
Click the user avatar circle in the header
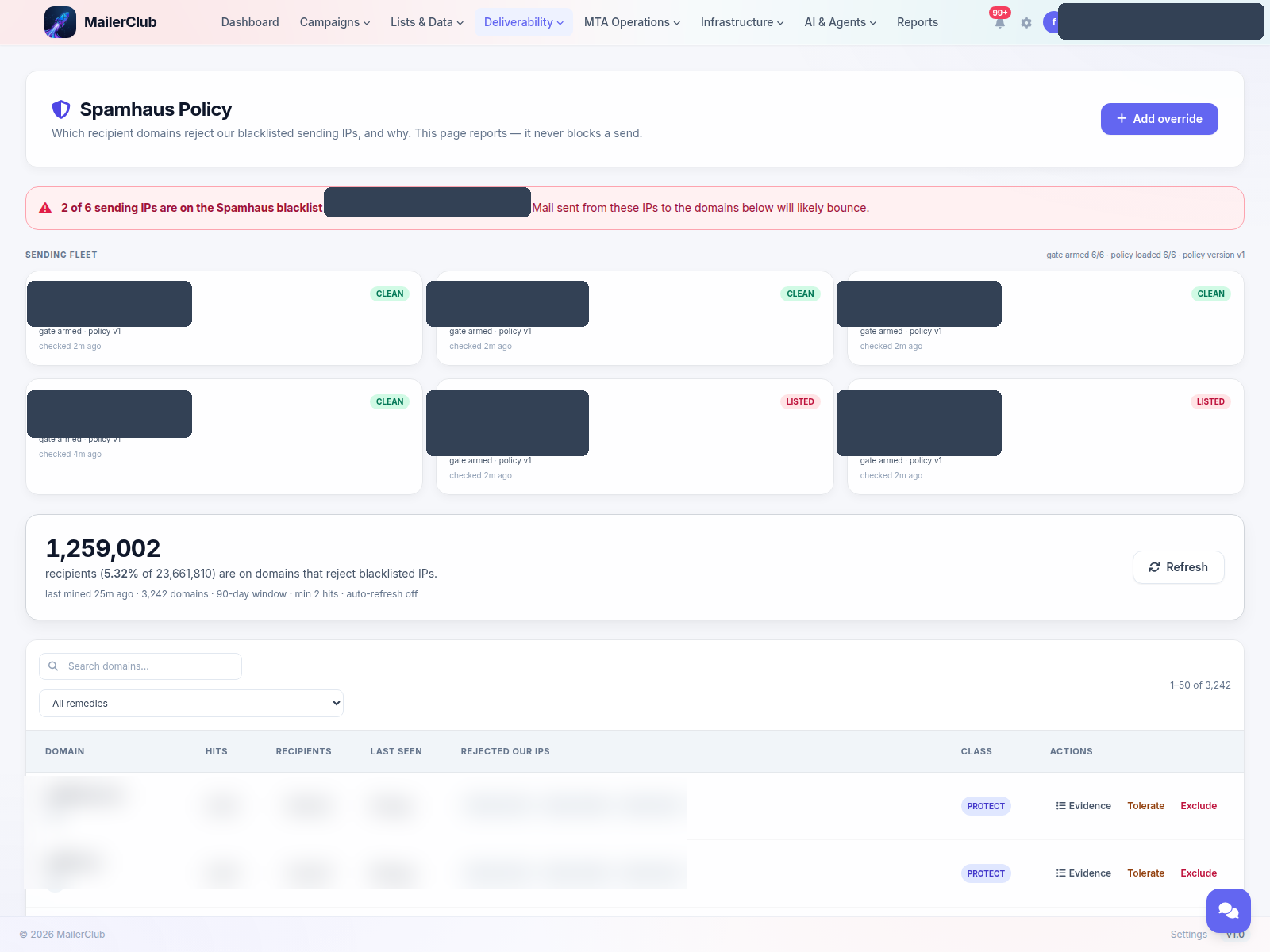1053,22
